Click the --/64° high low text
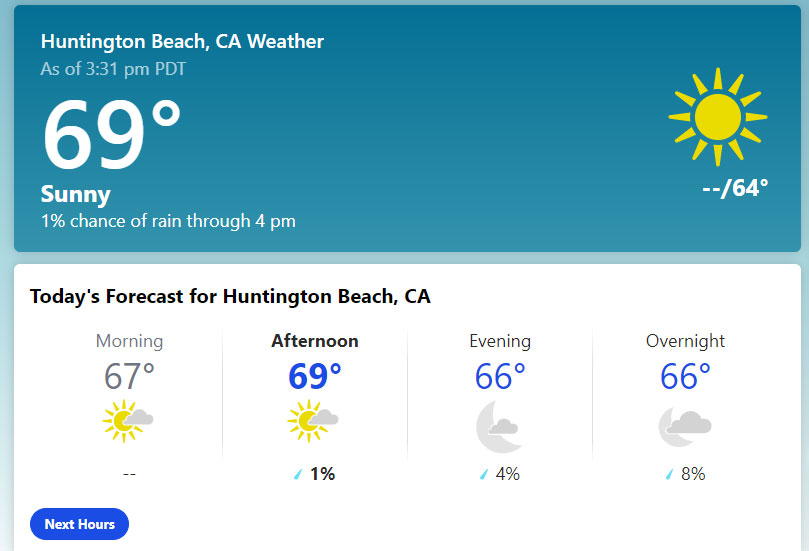This screenshot has width=809, height=551. [x=735, y=188]
